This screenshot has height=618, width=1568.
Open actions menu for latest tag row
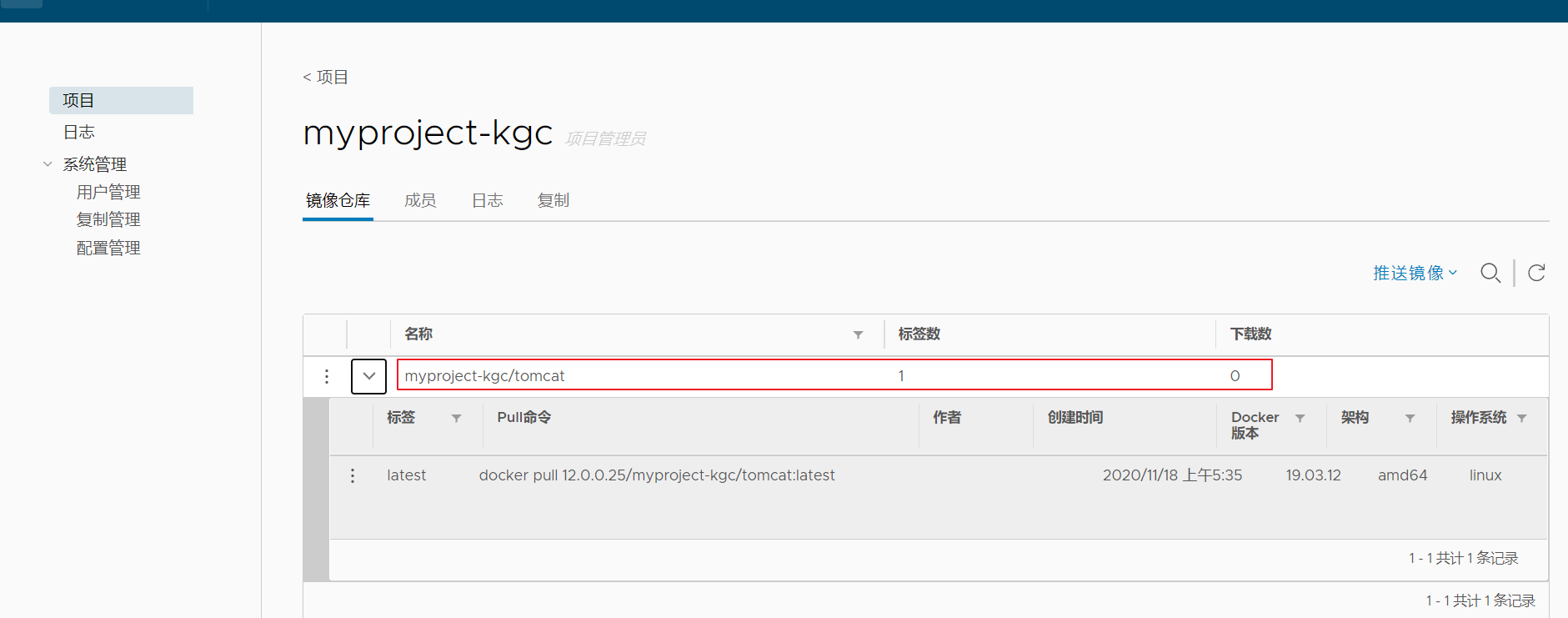pyautogui.click(x=353, y=475)
